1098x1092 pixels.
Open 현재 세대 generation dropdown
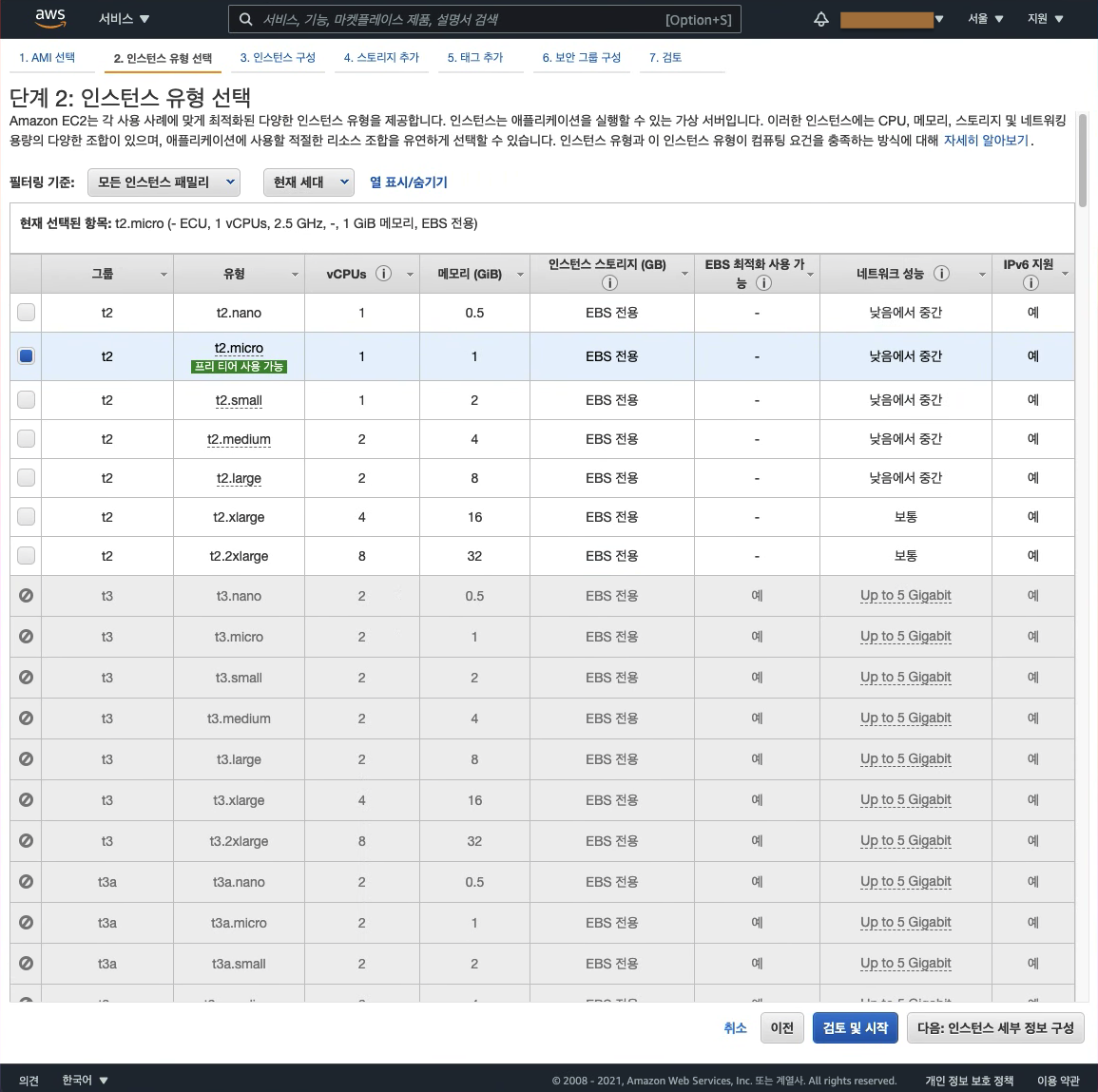(309, 182)
